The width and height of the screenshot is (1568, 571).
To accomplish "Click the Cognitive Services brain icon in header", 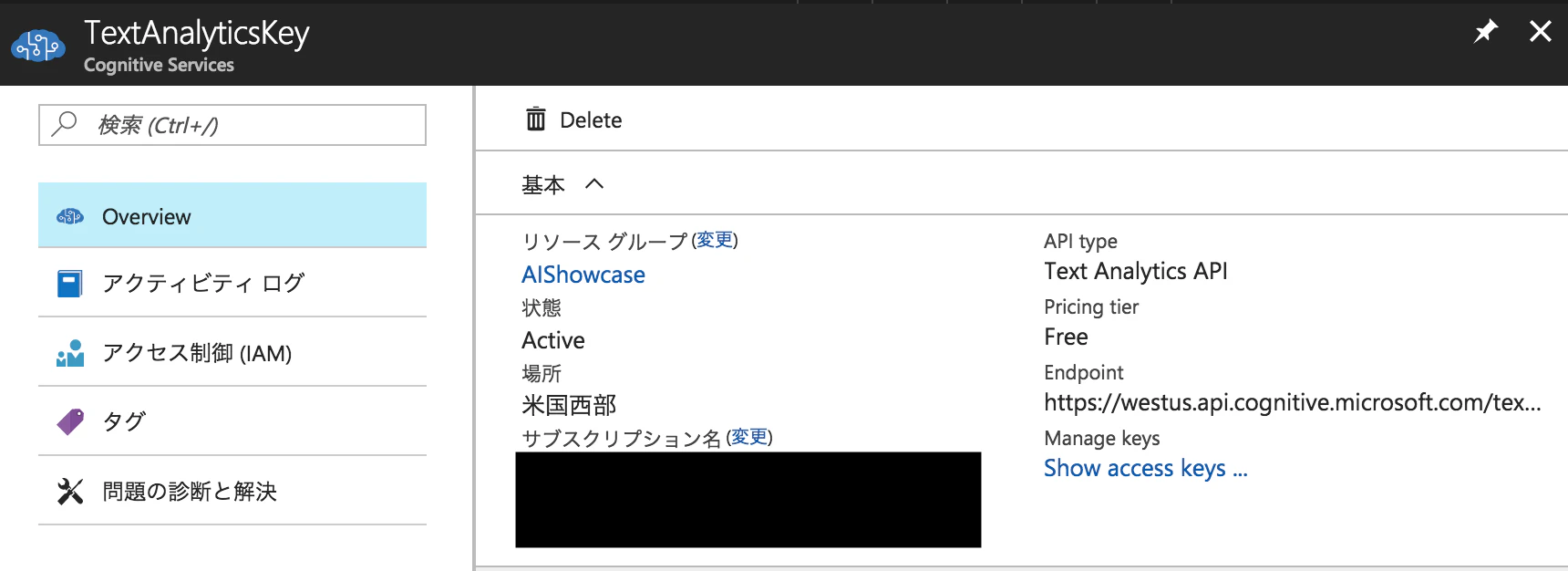I will (38, 46).
